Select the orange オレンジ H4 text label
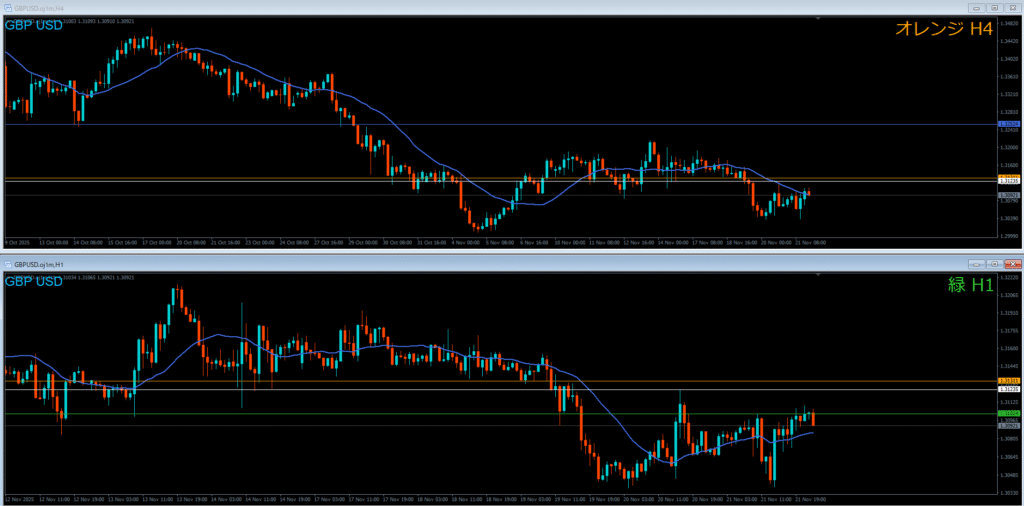The image size is (1024, 506). (x=944, y=30)
